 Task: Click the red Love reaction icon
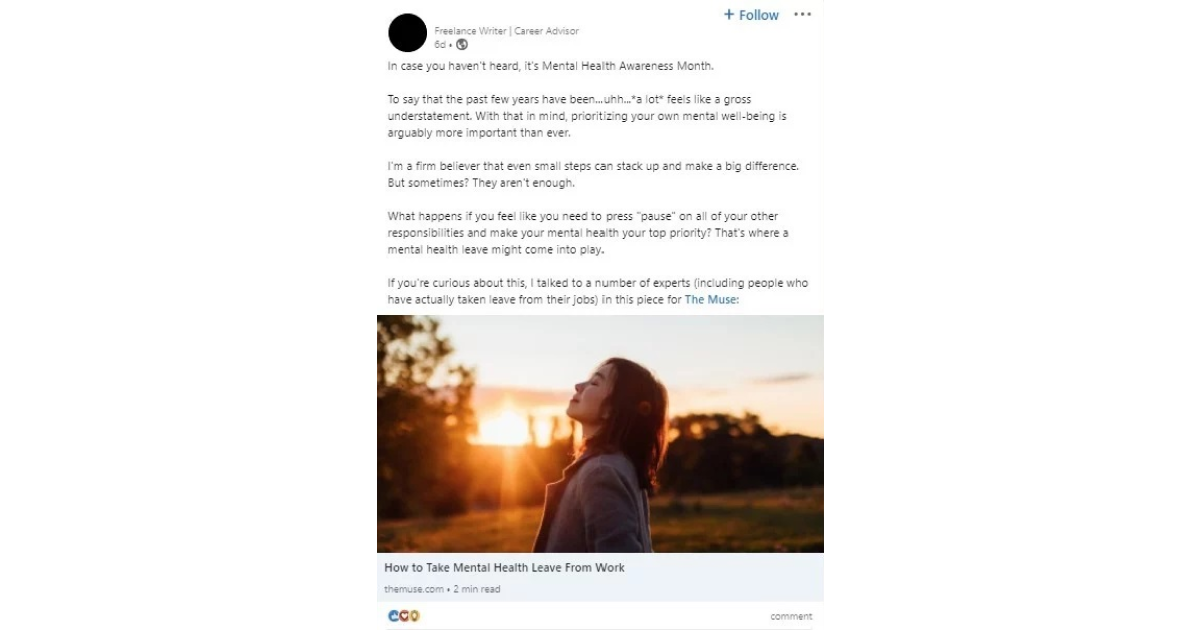pos(404,616)
